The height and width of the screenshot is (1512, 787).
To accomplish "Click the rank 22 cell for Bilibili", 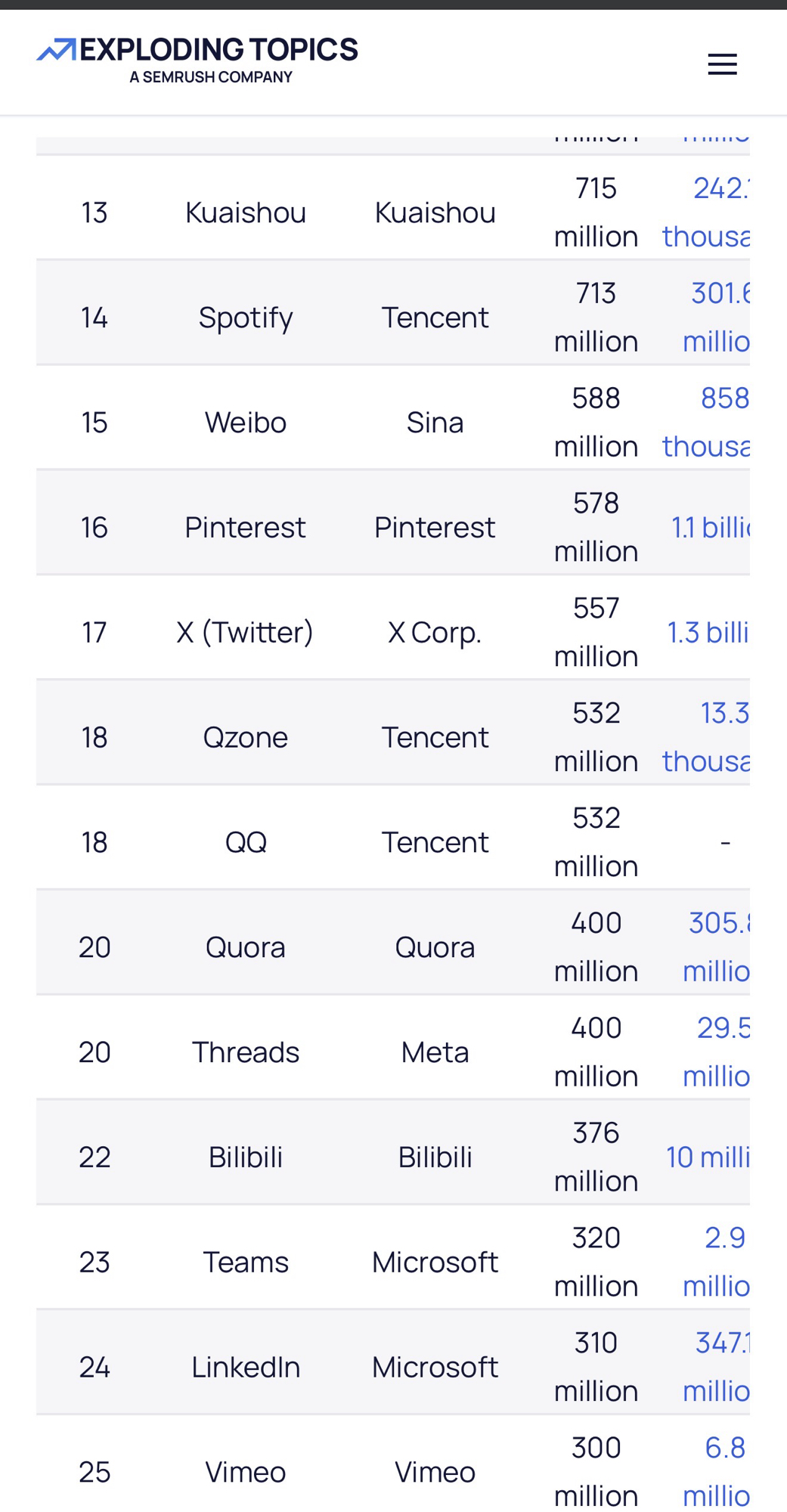I will (x=95, y=1157).
